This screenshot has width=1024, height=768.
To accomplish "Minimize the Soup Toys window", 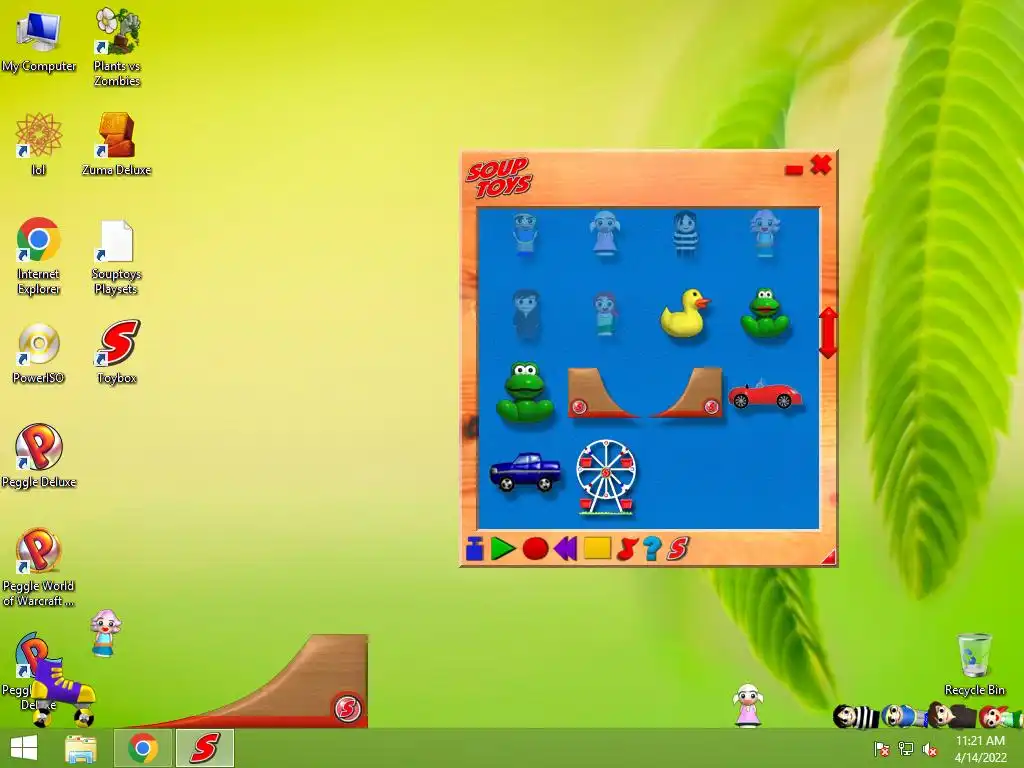I will [793, 170].
